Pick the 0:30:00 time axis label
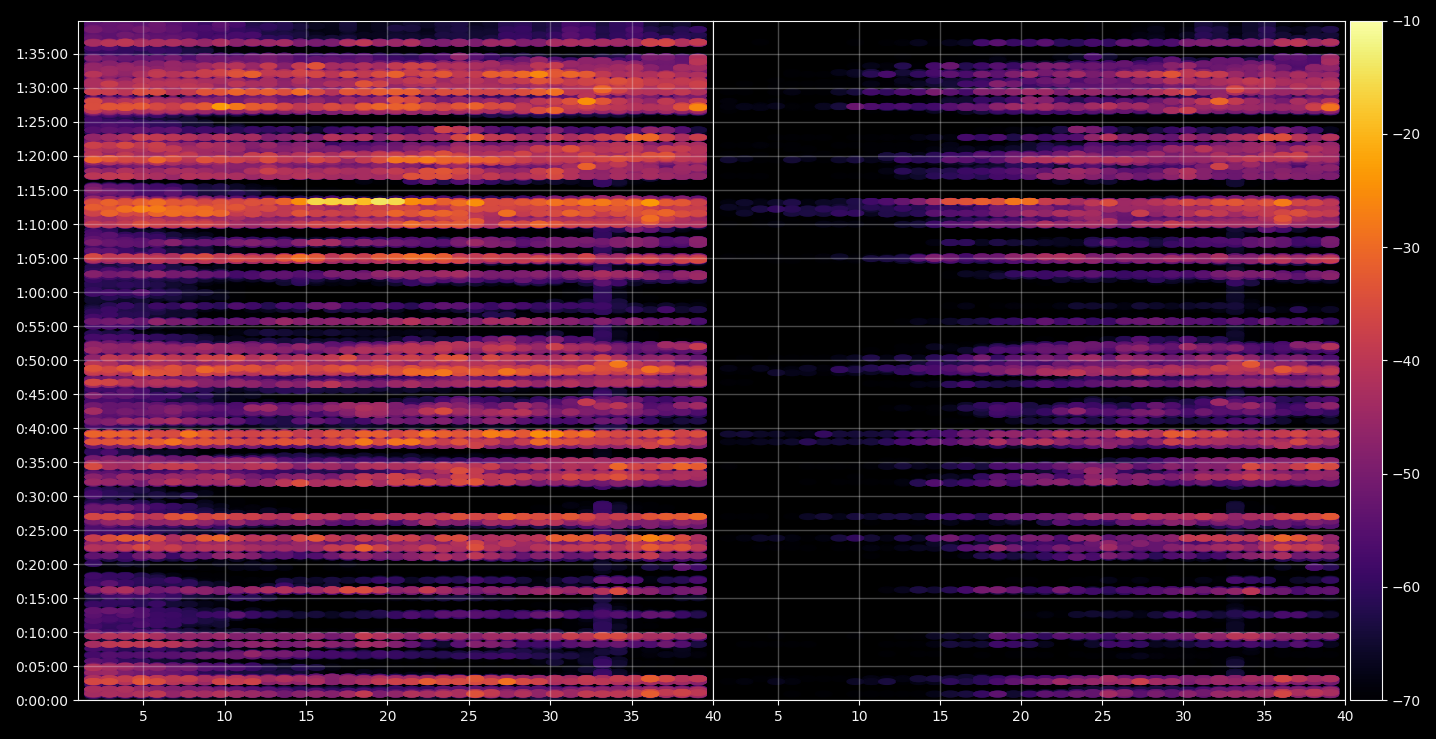The image size is (1436, 739). 42,496
